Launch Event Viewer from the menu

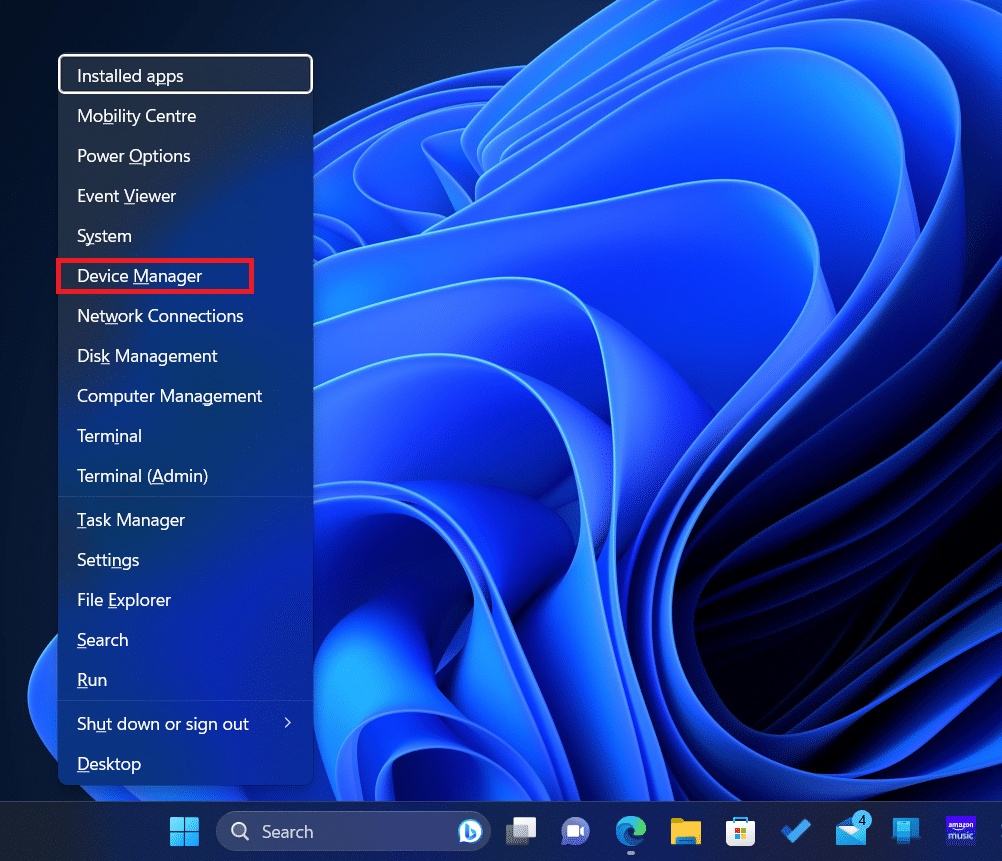pyautogui.click(x=126, y=196)
